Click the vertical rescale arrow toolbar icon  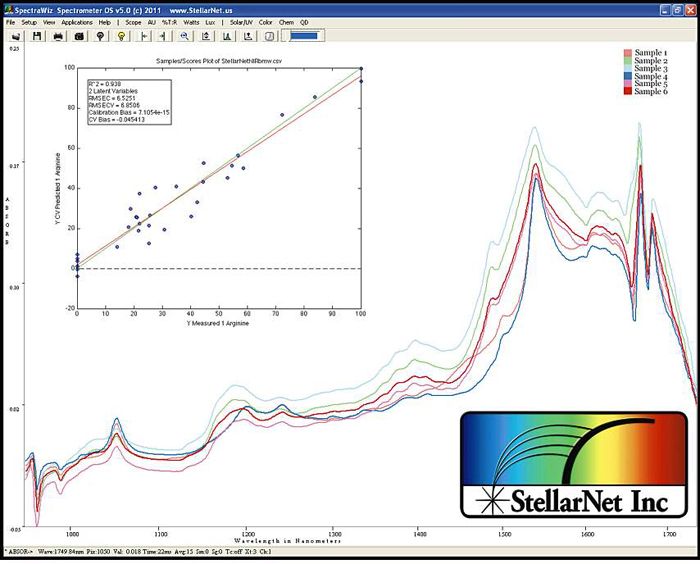click(x=206, y=36)
